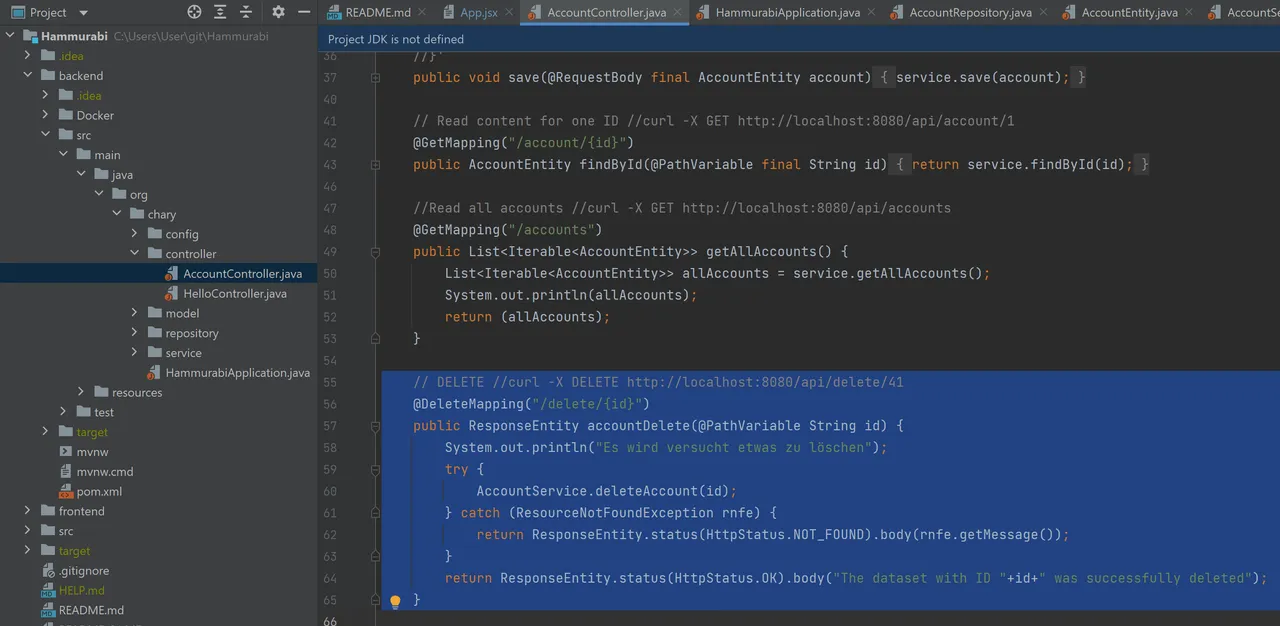Viewport: 1280px width, 626px height.
Task: Expand the repository package
Action: 135,333
